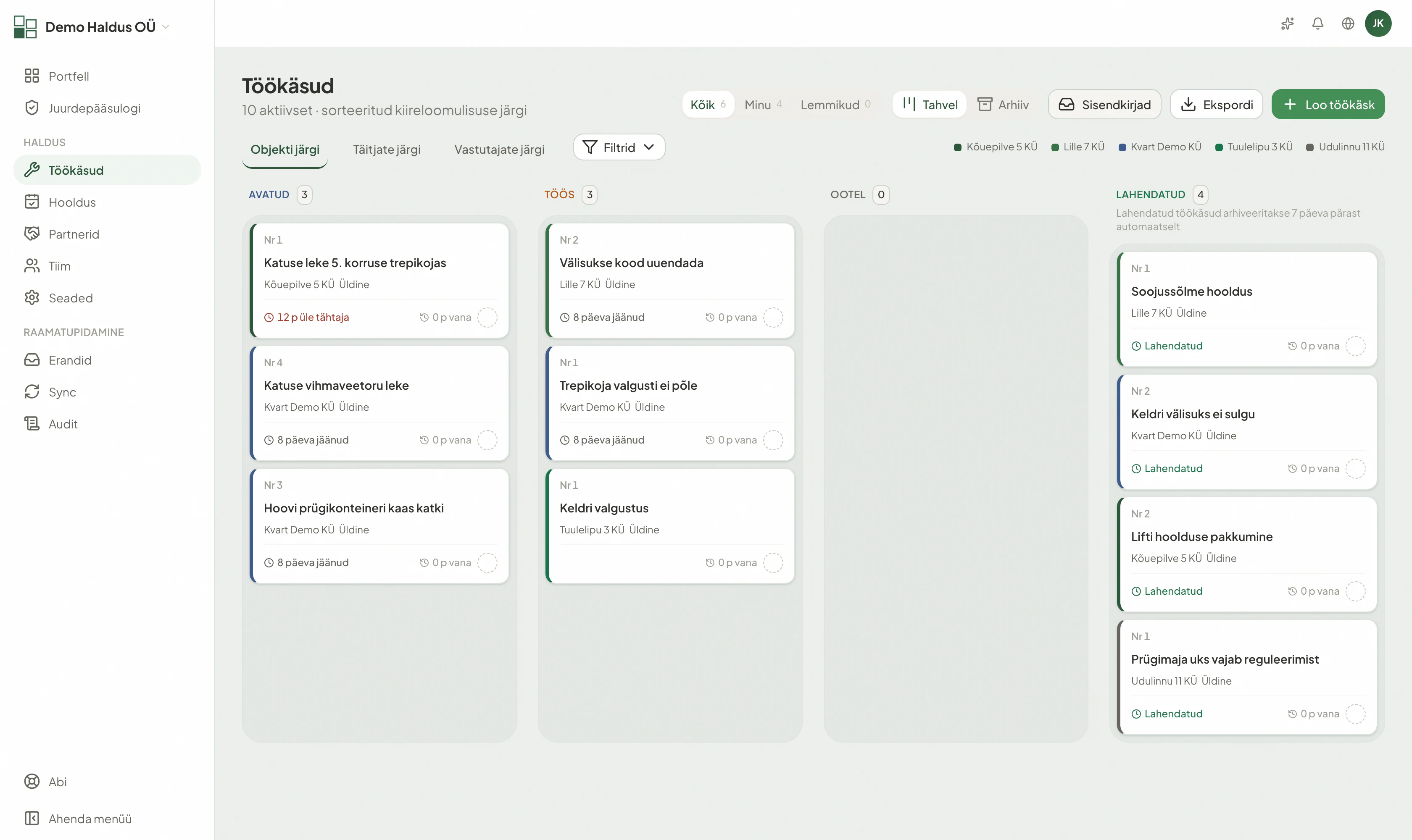Open the Tiim page

coord(107,265)
